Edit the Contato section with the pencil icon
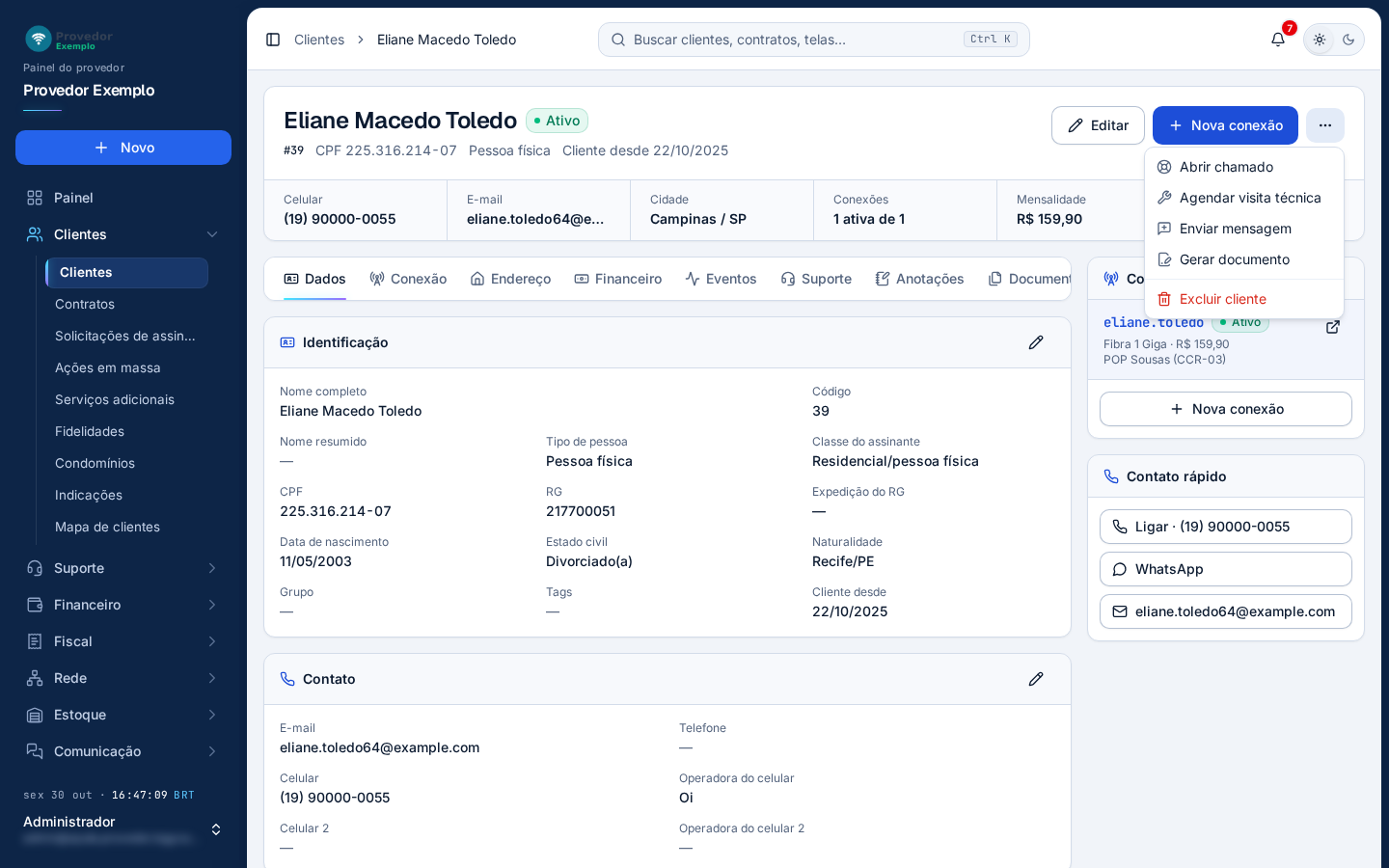Image resolution: width=1389 pixels, height=868 pixels. (x=1036, y=679)
